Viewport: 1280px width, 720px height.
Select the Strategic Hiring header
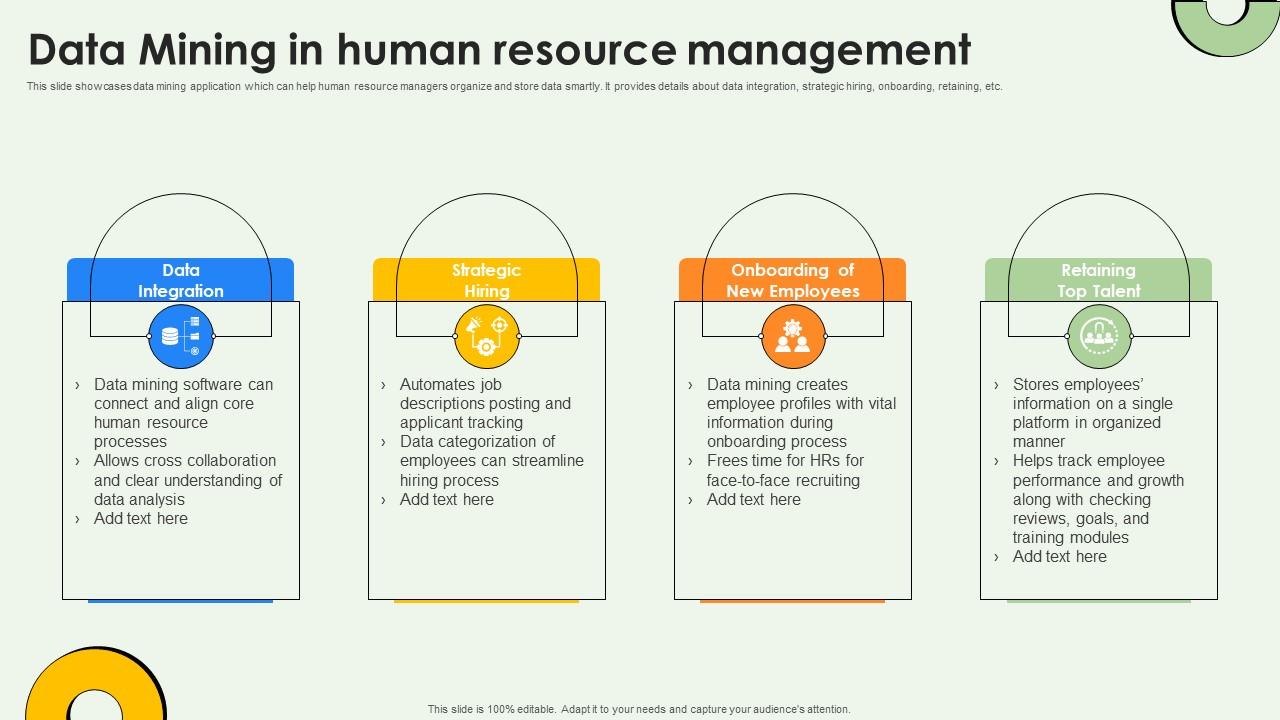[x=487, y=281]
